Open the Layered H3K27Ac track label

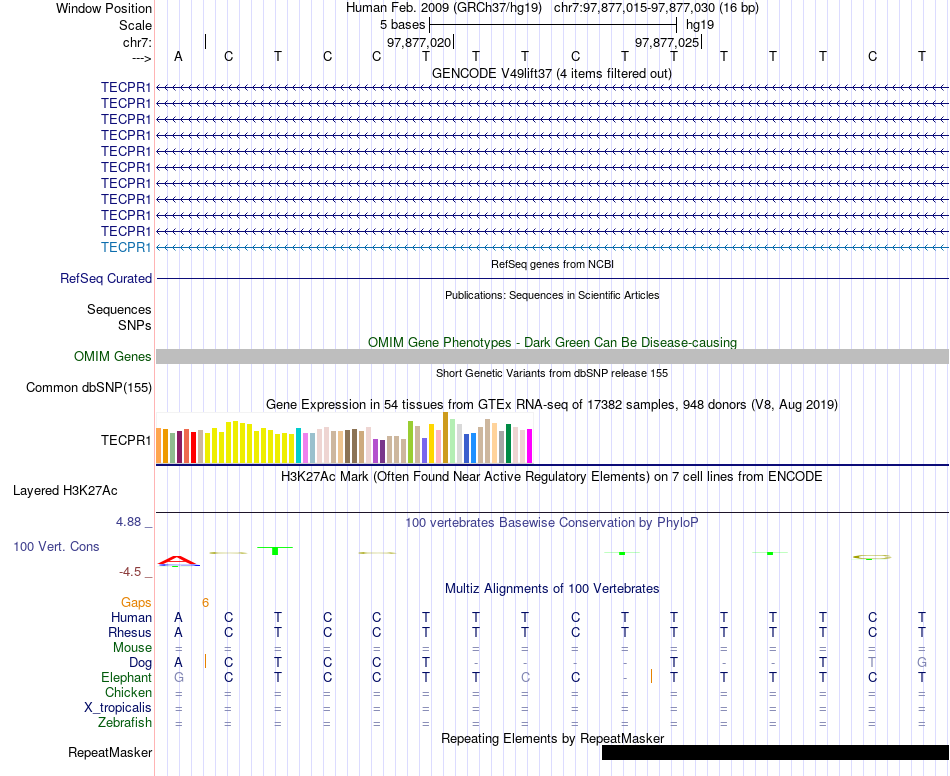point(65,490)
